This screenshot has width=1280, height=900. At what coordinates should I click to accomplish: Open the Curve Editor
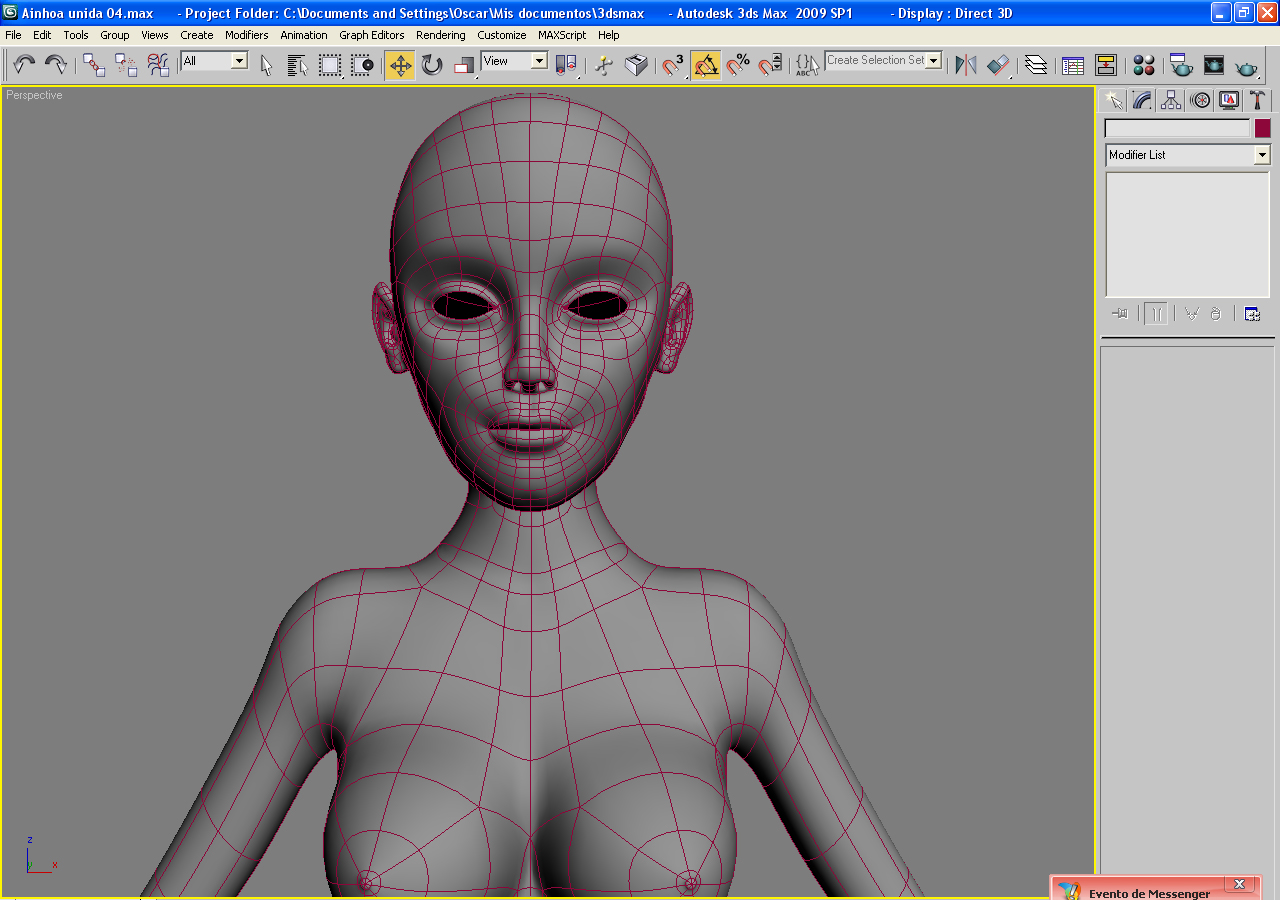[1073, 65]
